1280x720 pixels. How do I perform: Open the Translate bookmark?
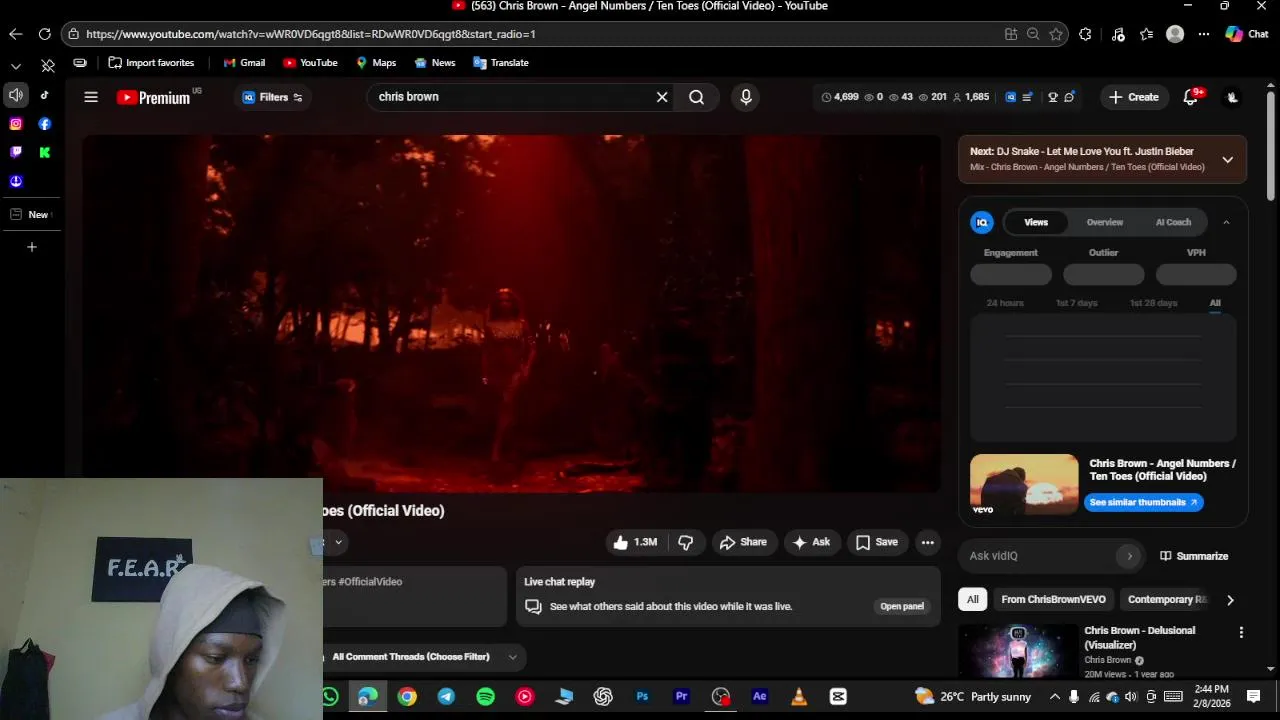[500, 62]
